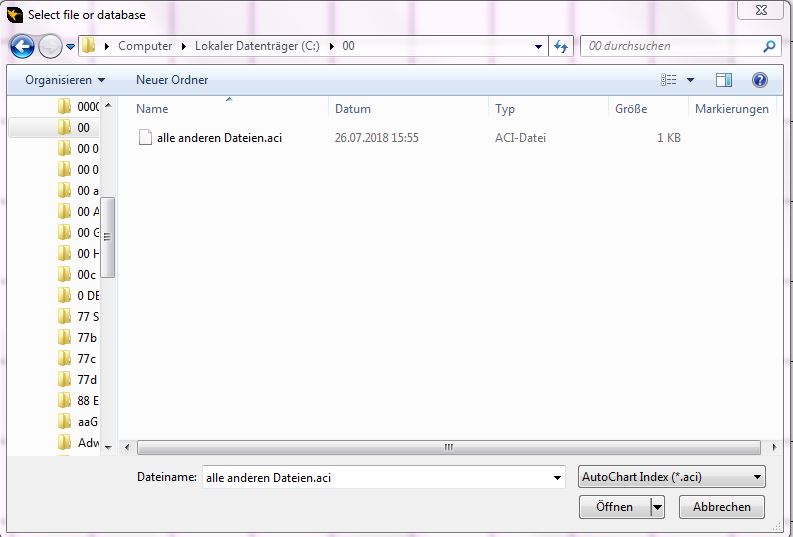Screen dimensions: 793x537
Task: Click the search magnifier icon
Action: point(769,46)
